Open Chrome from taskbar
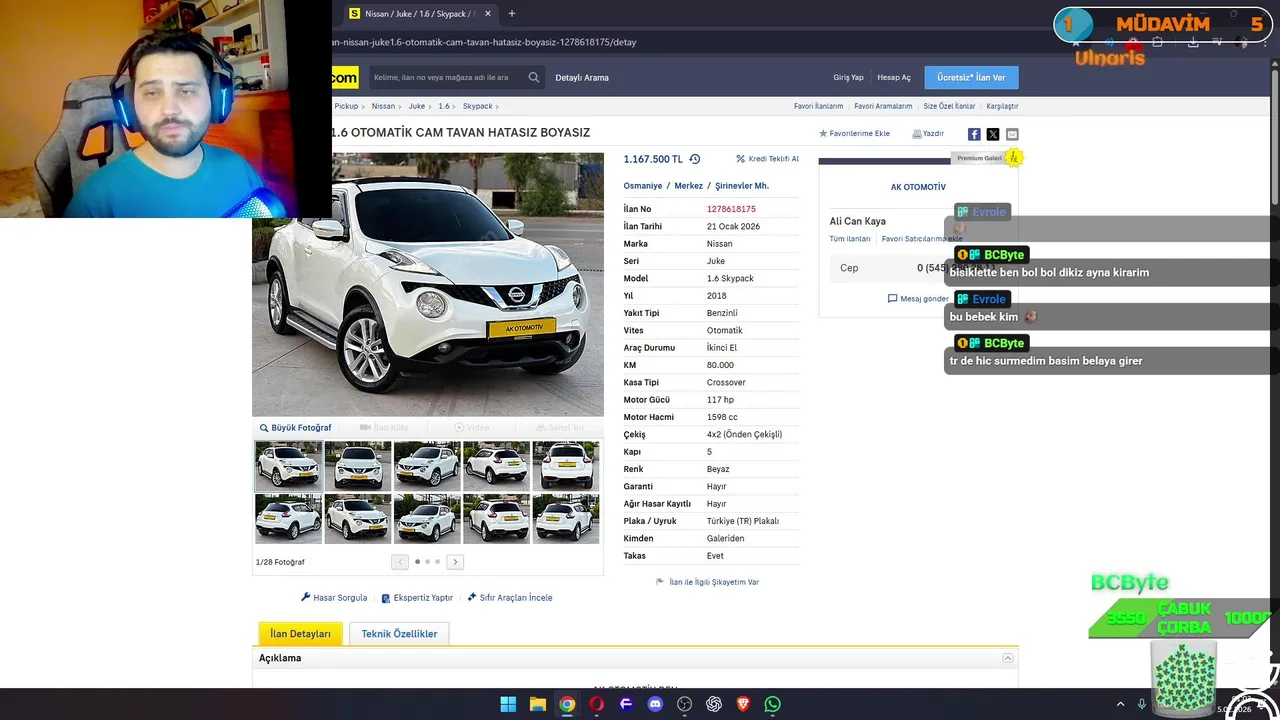1280x720 pixels. click(x=567, y=704)
